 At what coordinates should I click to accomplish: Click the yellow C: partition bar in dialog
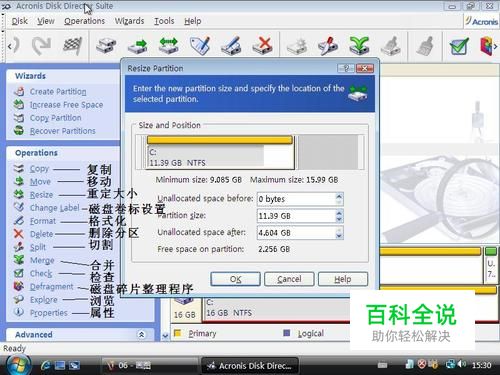click(x=220, y=140)
